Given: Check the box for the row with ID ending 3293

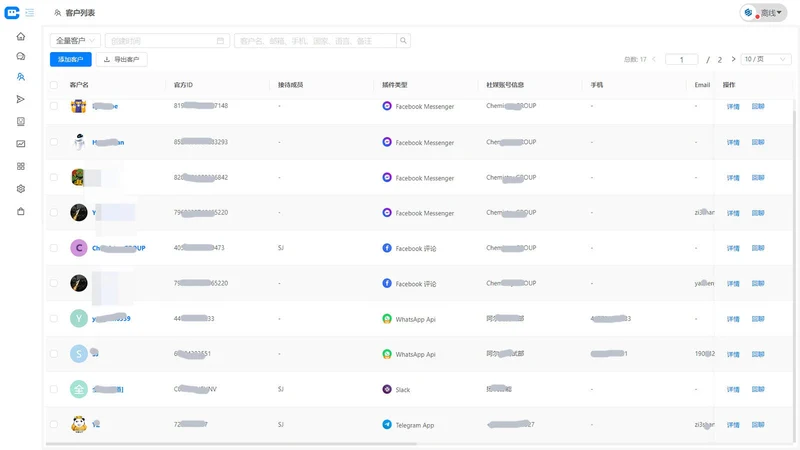Looking at the screenshot, I should tap(54, 142).
